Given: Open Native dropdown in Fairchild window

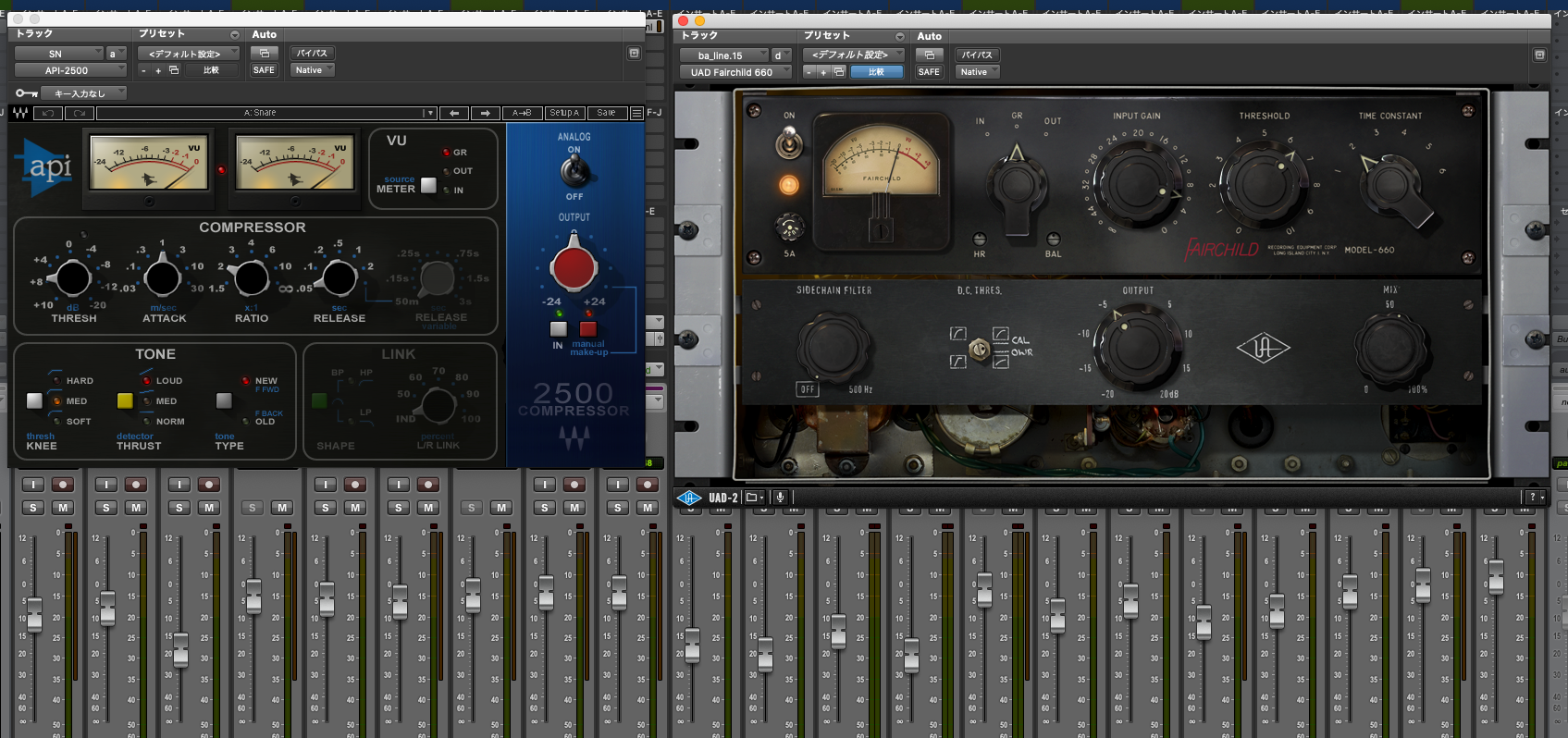Looking at the screenshot, I should (977, 71).
